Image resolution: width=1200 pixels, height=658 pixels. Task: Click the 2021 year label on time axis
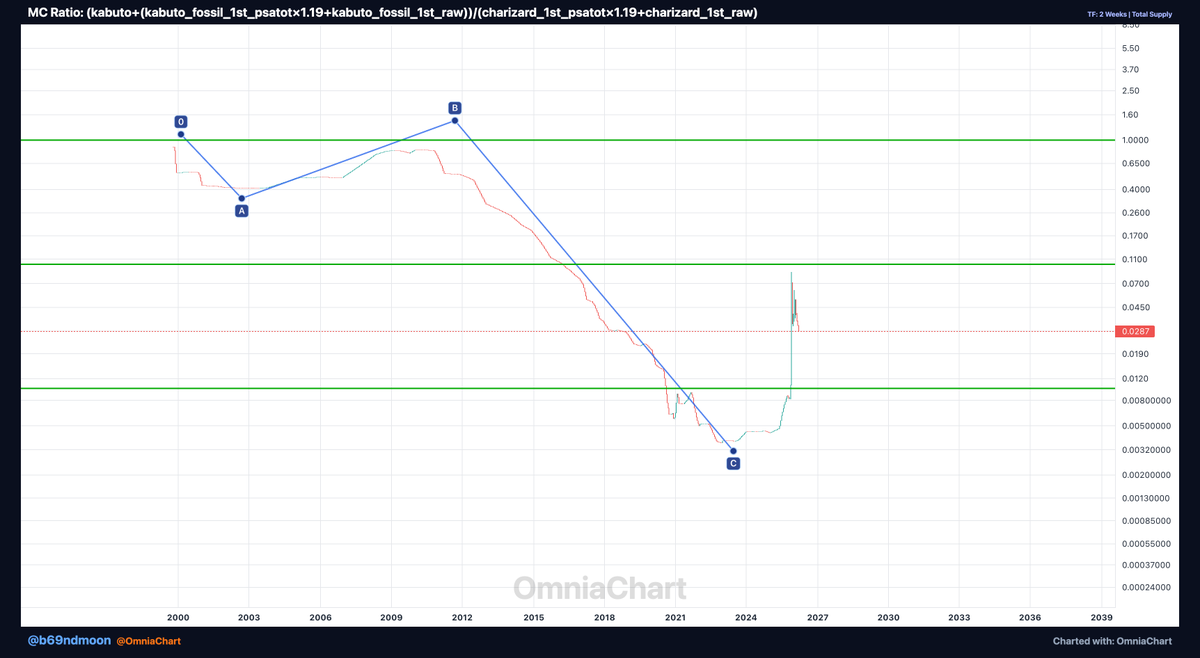pos(675,619)
